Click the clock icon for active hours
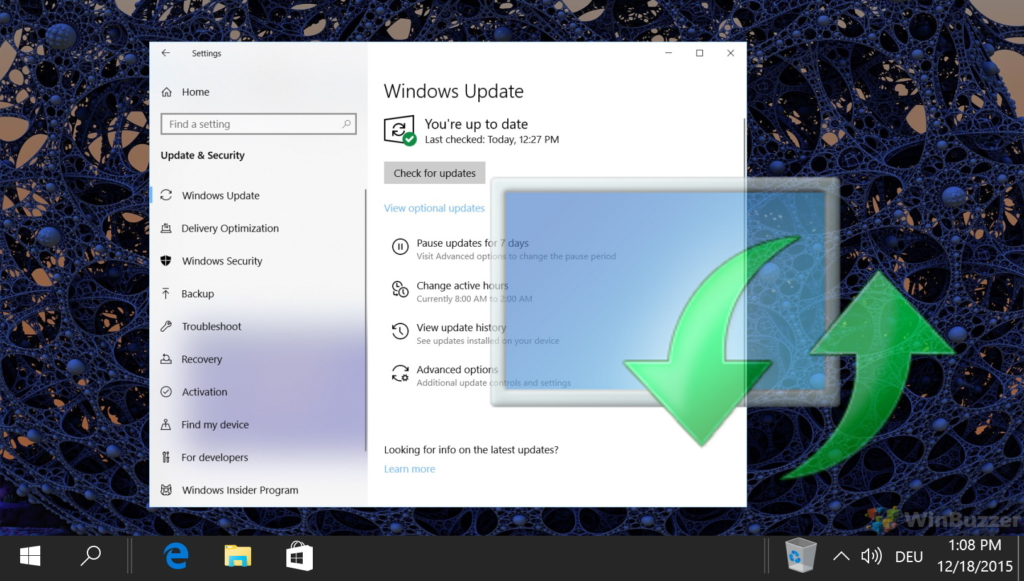This screenshot has height=581, width=1024. 400,289
